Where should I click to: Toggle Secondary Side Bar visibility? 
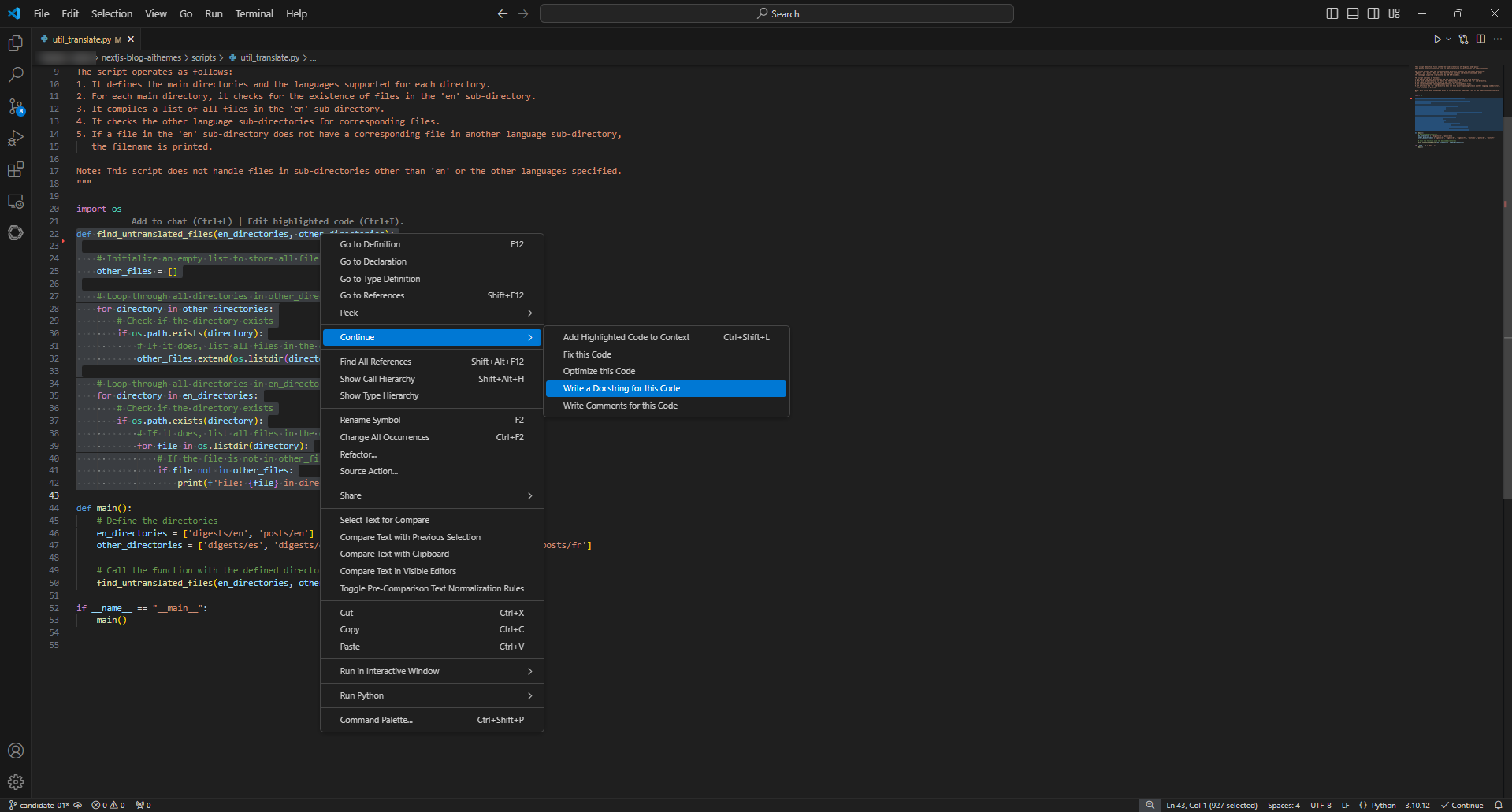1373,13
